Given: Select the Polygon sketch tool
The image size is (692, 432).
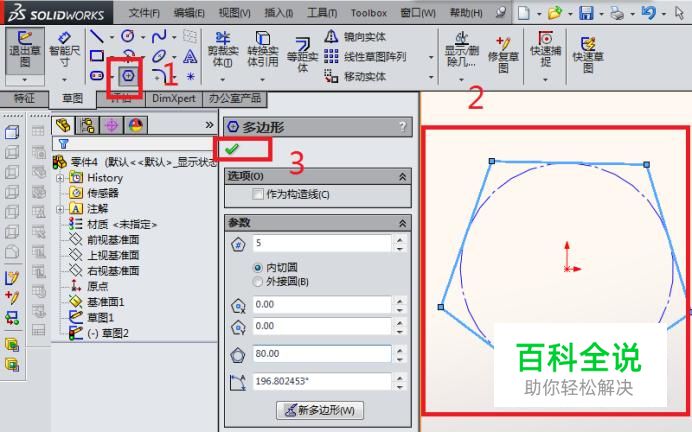Looking at the screenshot, I should point(128,76).
